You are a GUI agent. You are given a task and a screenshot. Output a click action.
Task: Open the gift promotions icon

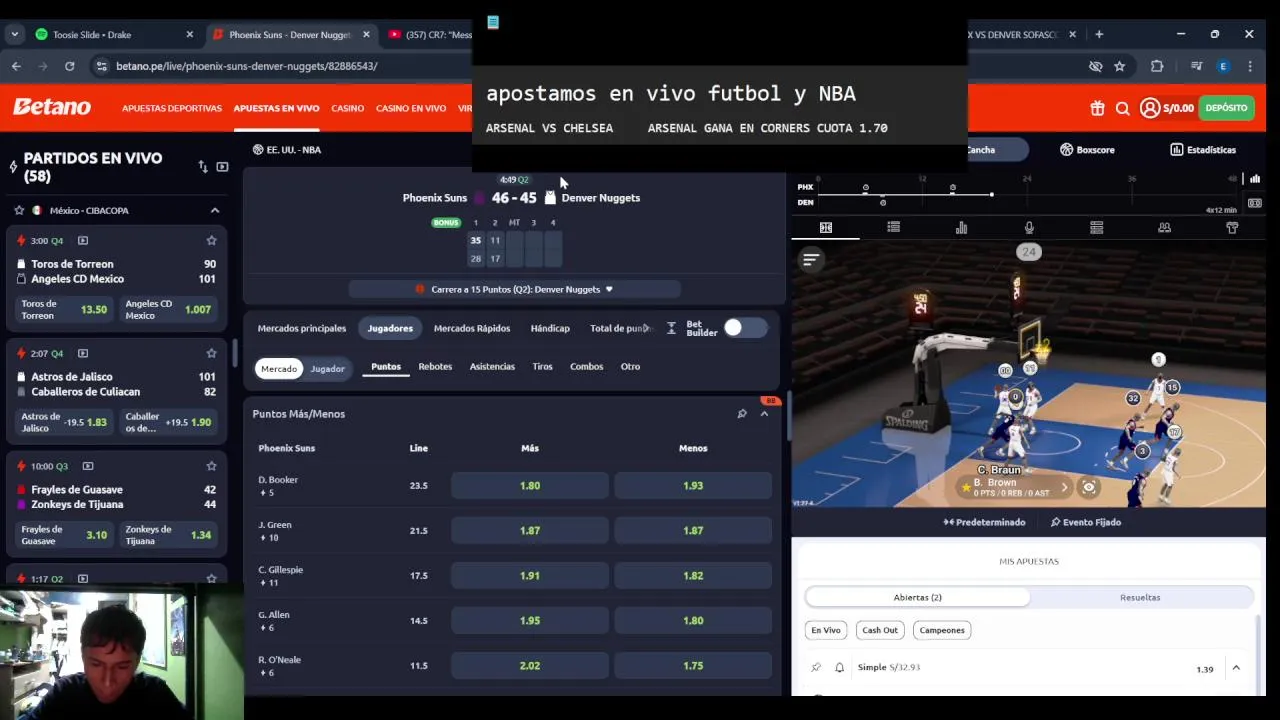[x=1097, y=108]
